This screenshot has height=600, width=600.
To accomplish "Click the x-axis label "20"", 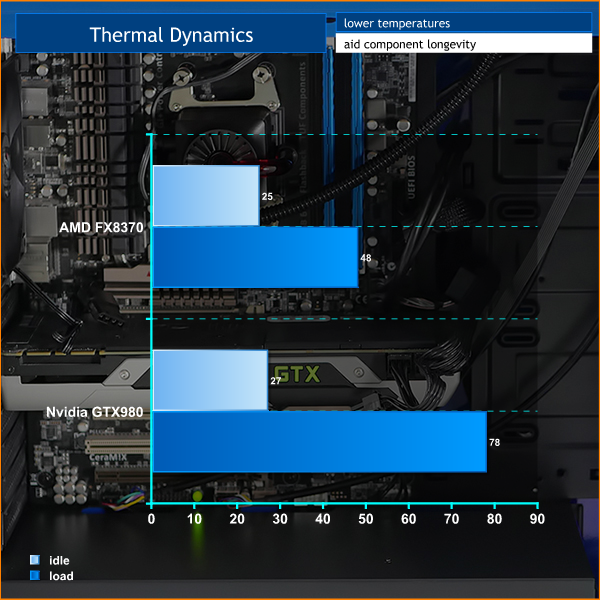I will point(237,519).
